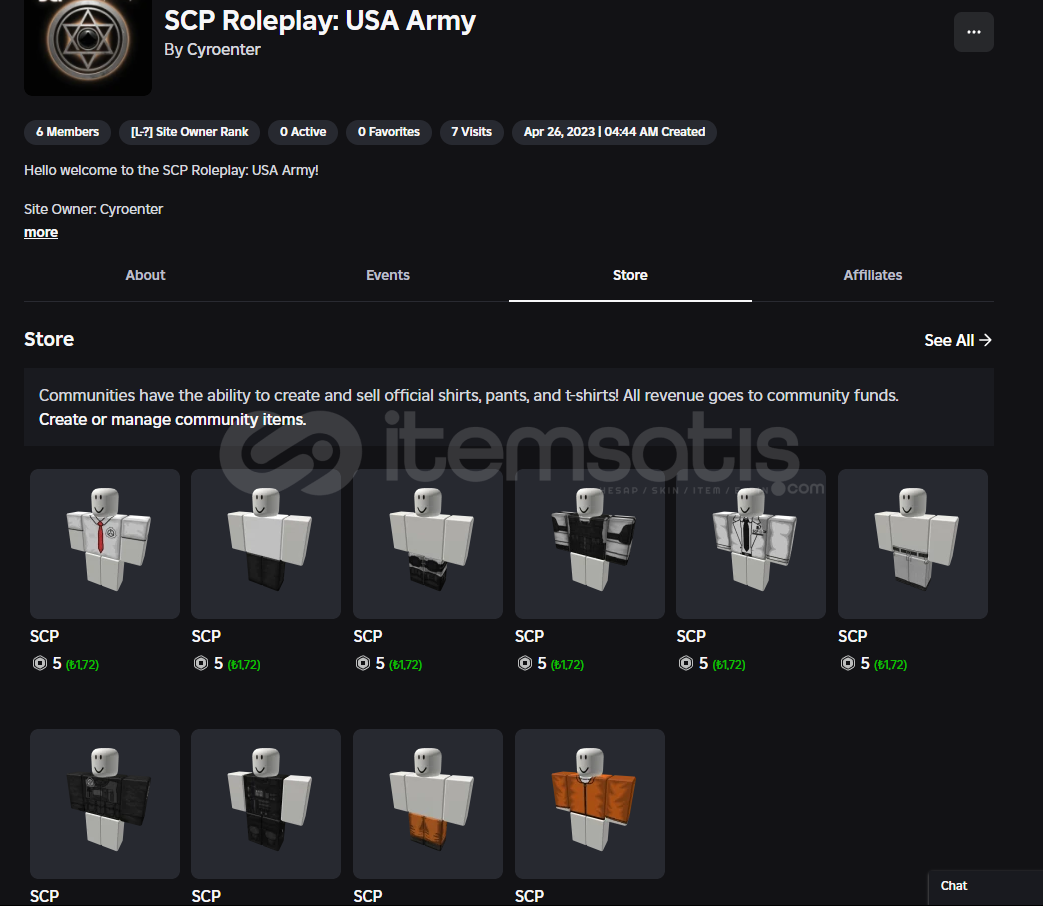Image resolution: width=1043 pixels, height=906 pixels.
Task: Switch to the About tab
Action: [x=145, y=275]
